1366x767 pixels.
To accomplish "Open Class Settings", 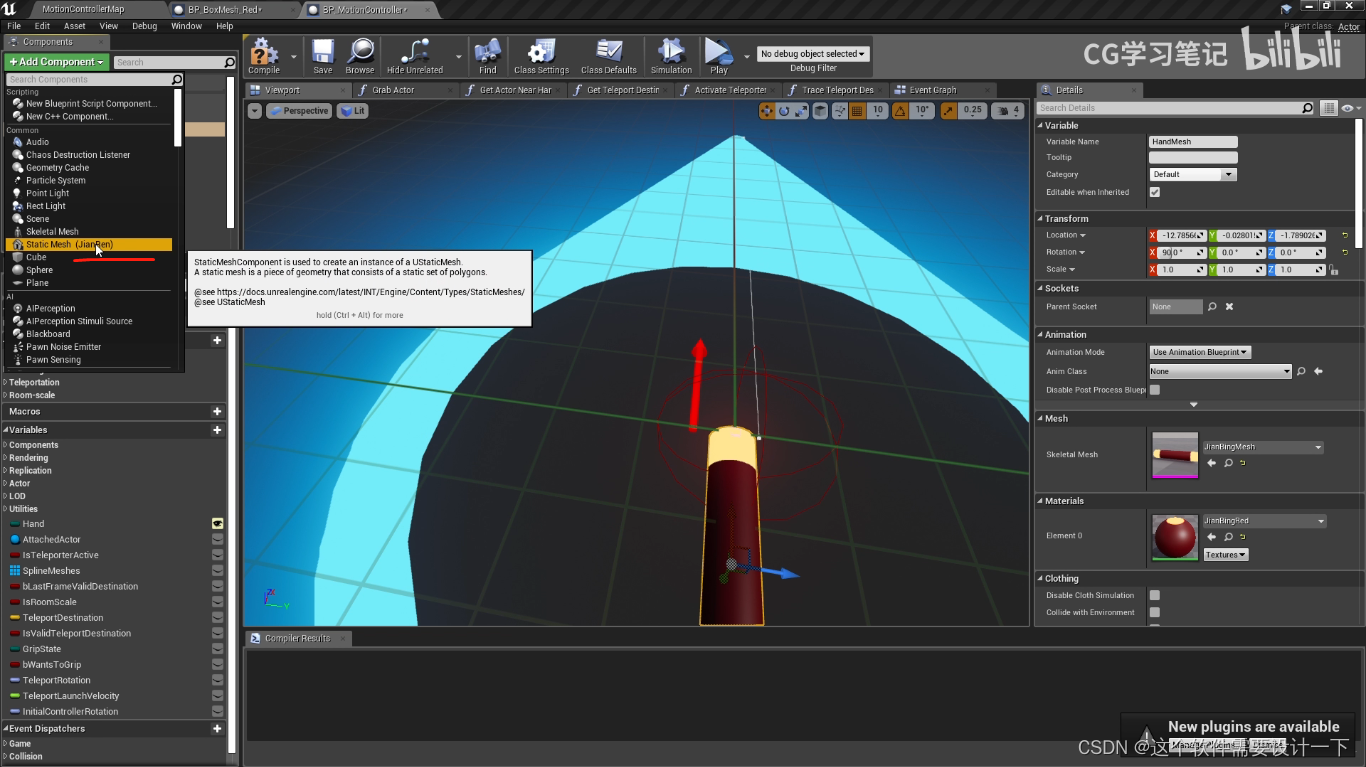I will coord(541,56).
